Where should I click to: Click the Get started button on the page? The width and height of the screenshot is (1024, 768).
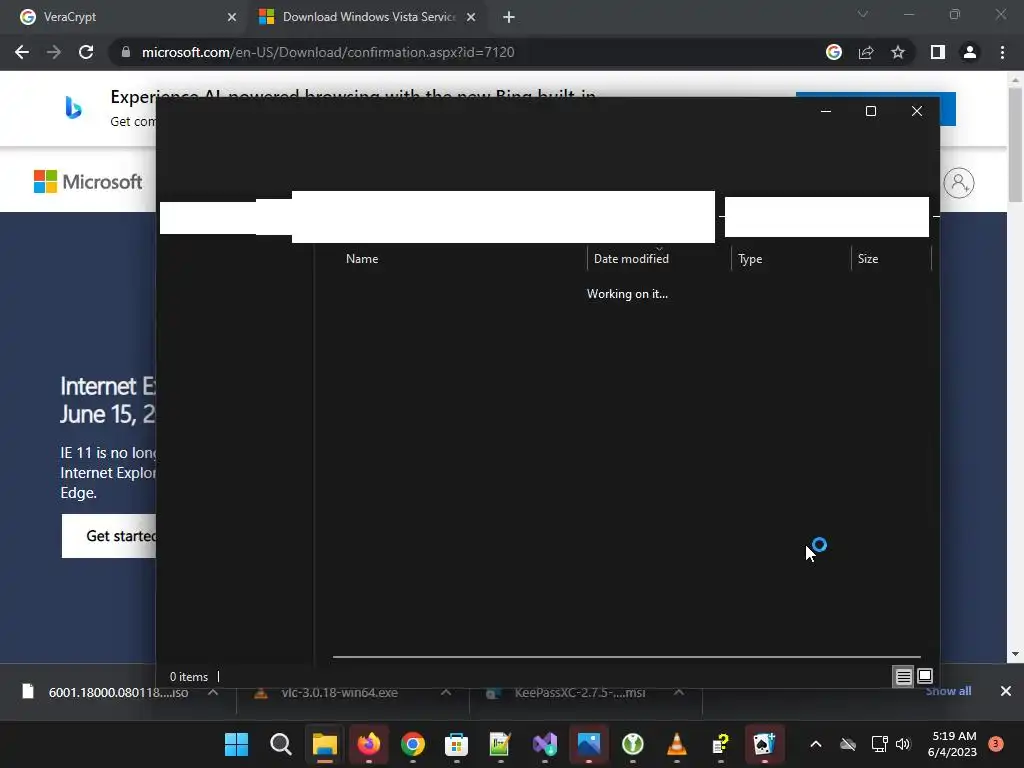pyautogui.click(x=109, y=536)
